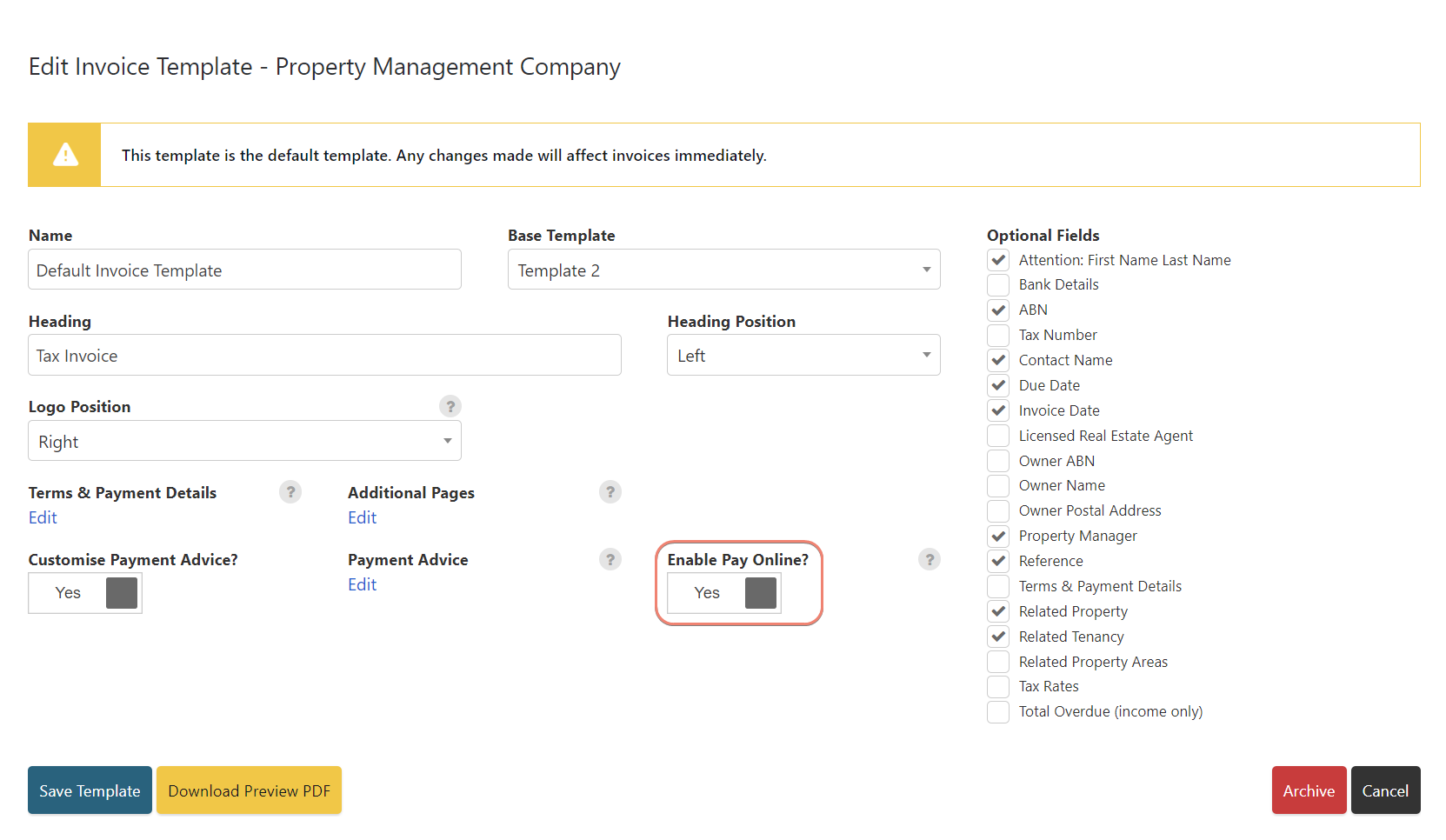Open the Base Template dropdown
The width and height of the screenshot is (1446, 840).
724,270
